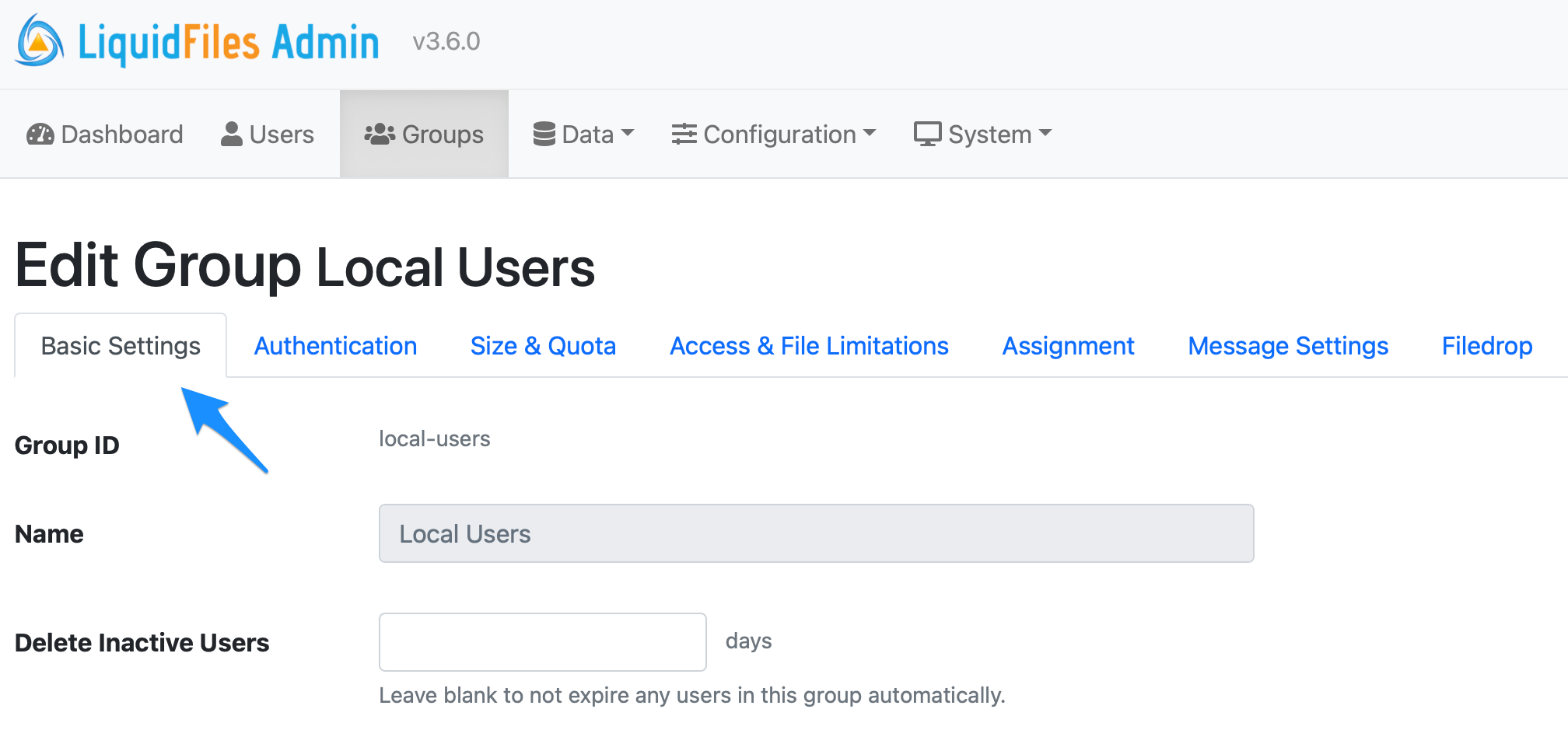Screen dimensions: 1568x751
Task: Open the Data dropdown menu
Action: pyautogui.click(x=583, y=134)
